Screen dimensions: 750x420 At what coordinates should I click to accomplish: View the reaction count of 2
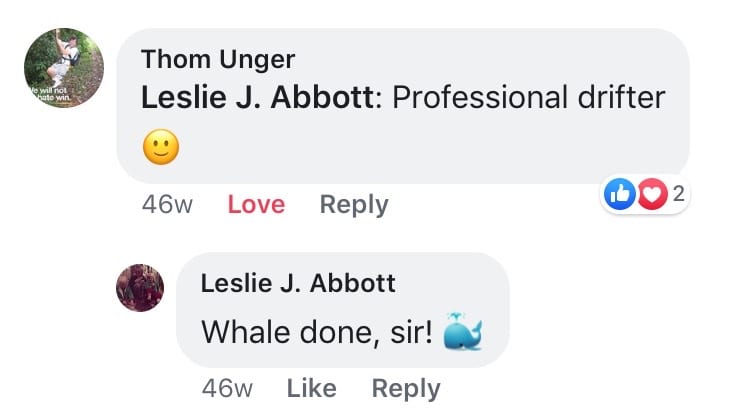tap(679, 195)
